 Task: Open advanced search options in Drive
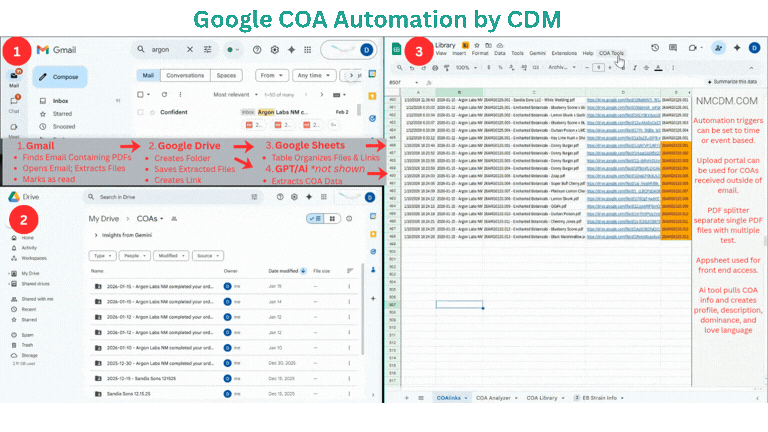254,197
